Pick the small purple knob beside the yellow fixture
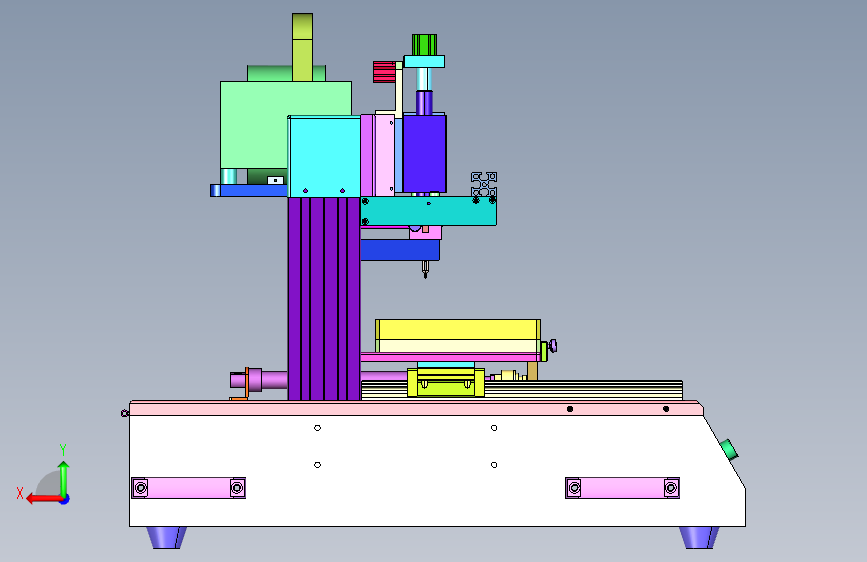The width and height of the screenshot is (867, 562). point(552,346)
